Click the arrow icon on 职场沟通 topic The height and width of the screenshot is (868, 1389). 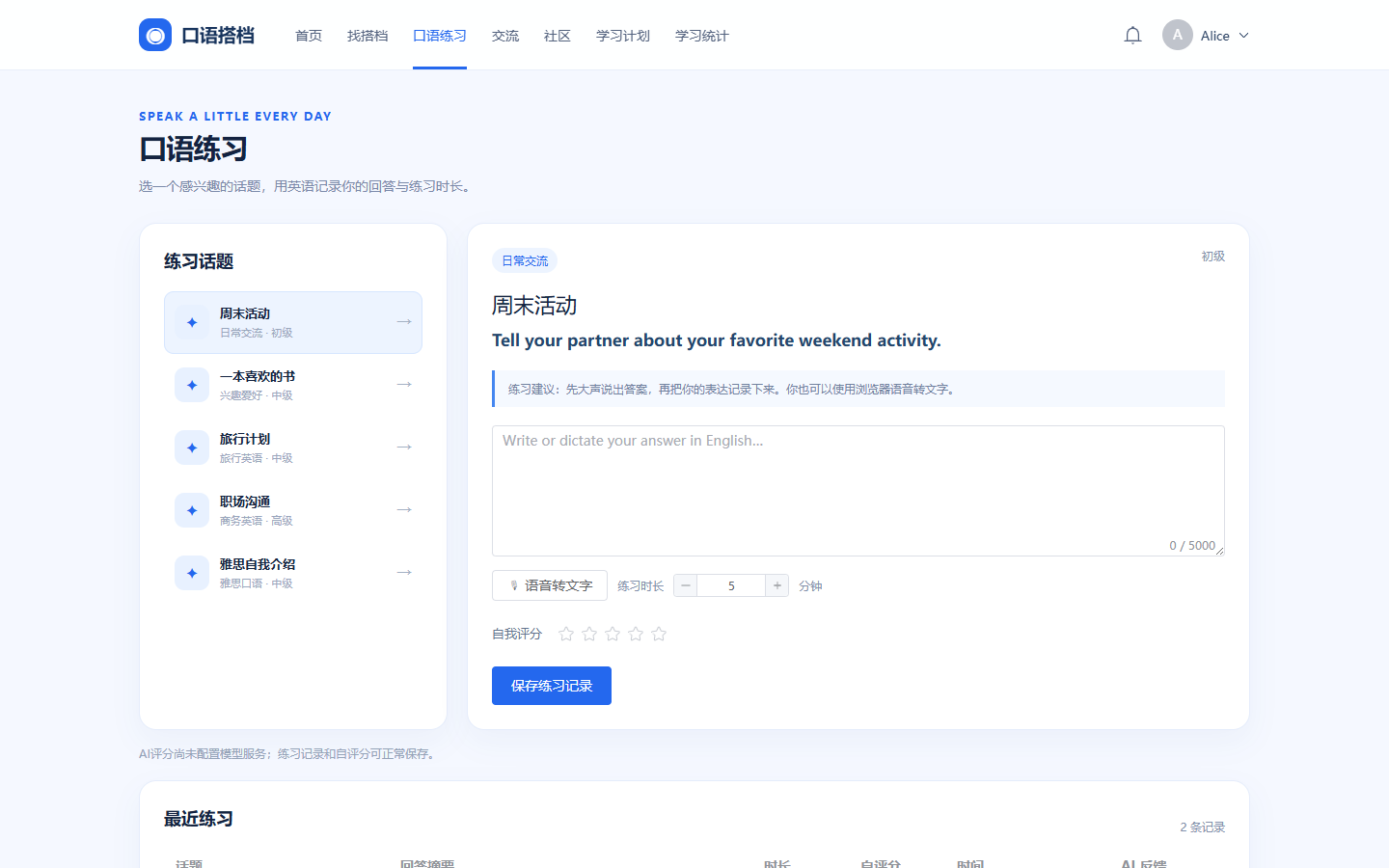[404, 509]
